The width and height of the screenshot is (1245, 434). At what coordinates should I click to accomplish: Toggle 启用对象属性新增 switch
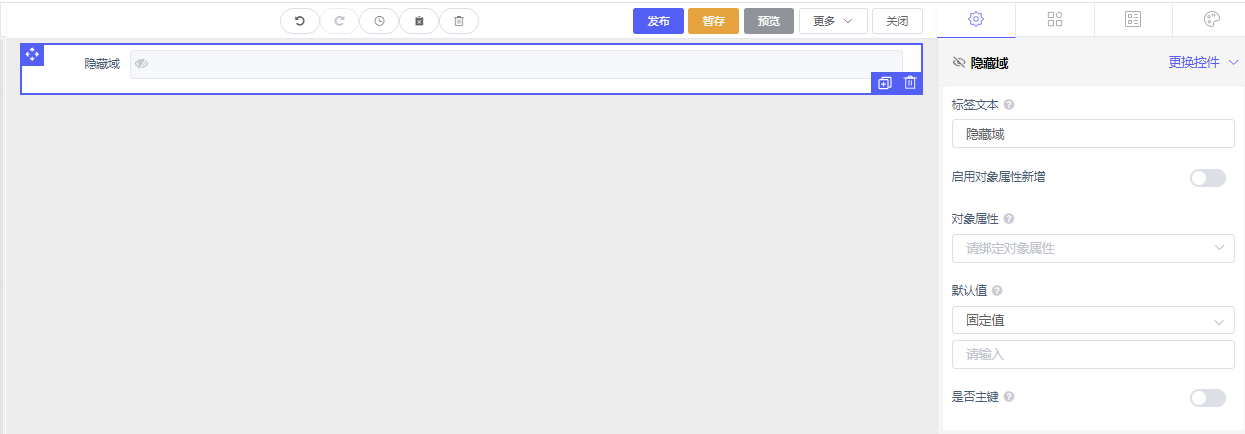(x=1207, y=178)
